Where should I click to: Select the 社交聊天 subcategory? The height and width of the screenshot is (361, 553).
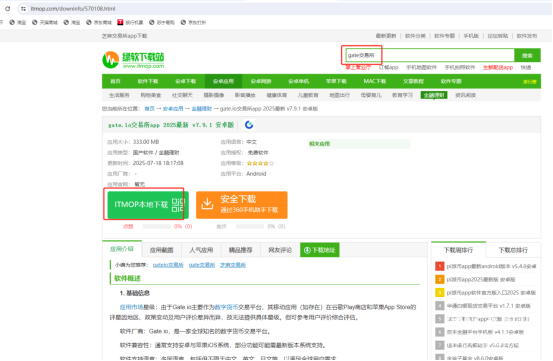pos(182,95)
